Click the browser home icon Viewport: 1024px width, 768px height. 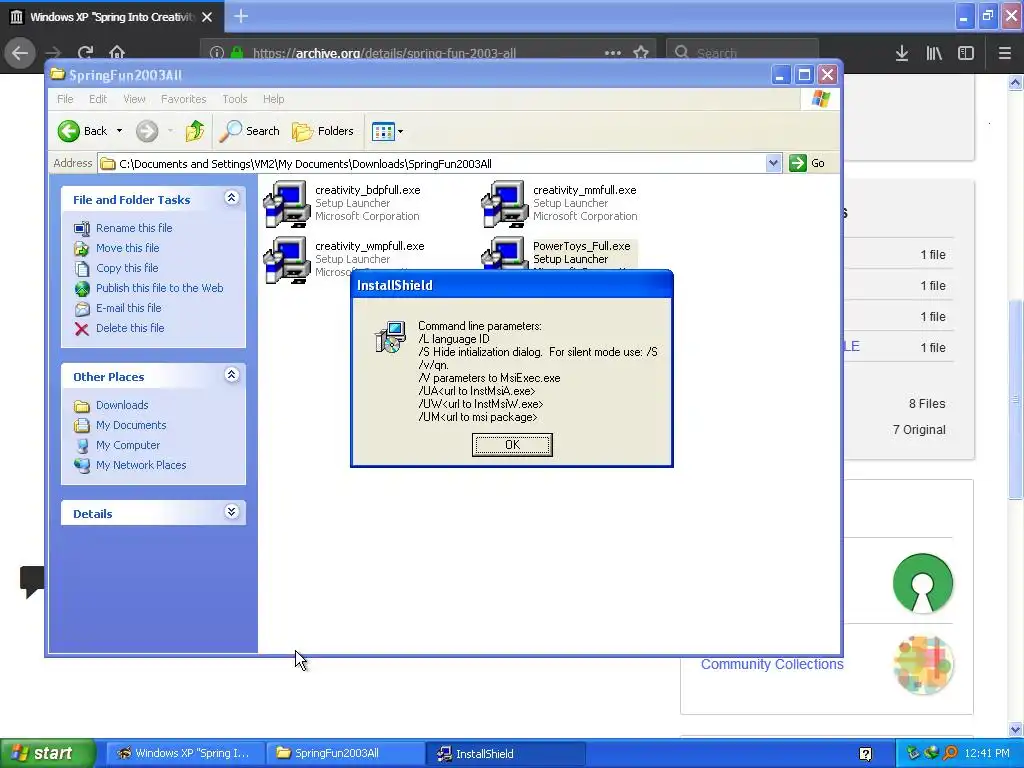[117, 52]
